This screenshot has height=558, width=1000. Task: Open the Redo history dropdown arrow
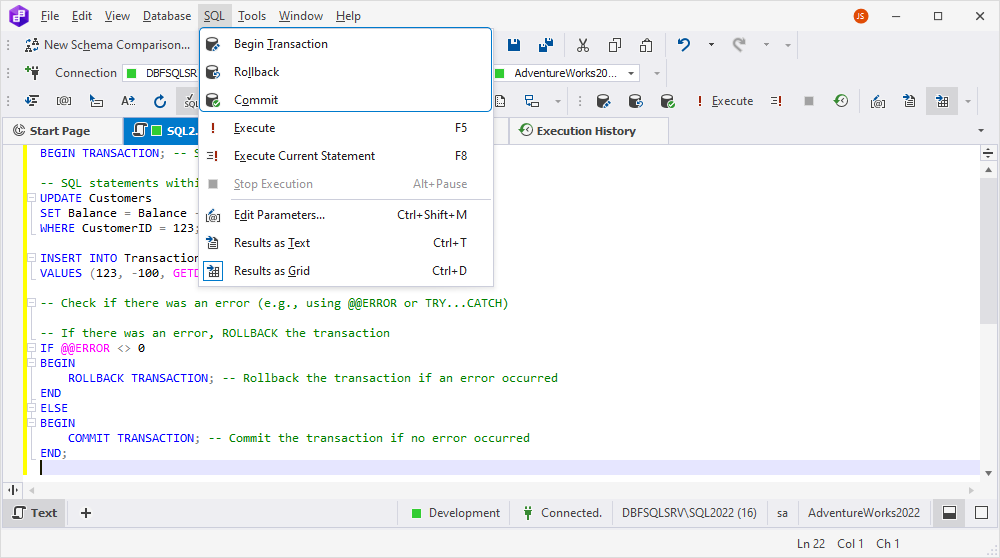click(766, 45)
